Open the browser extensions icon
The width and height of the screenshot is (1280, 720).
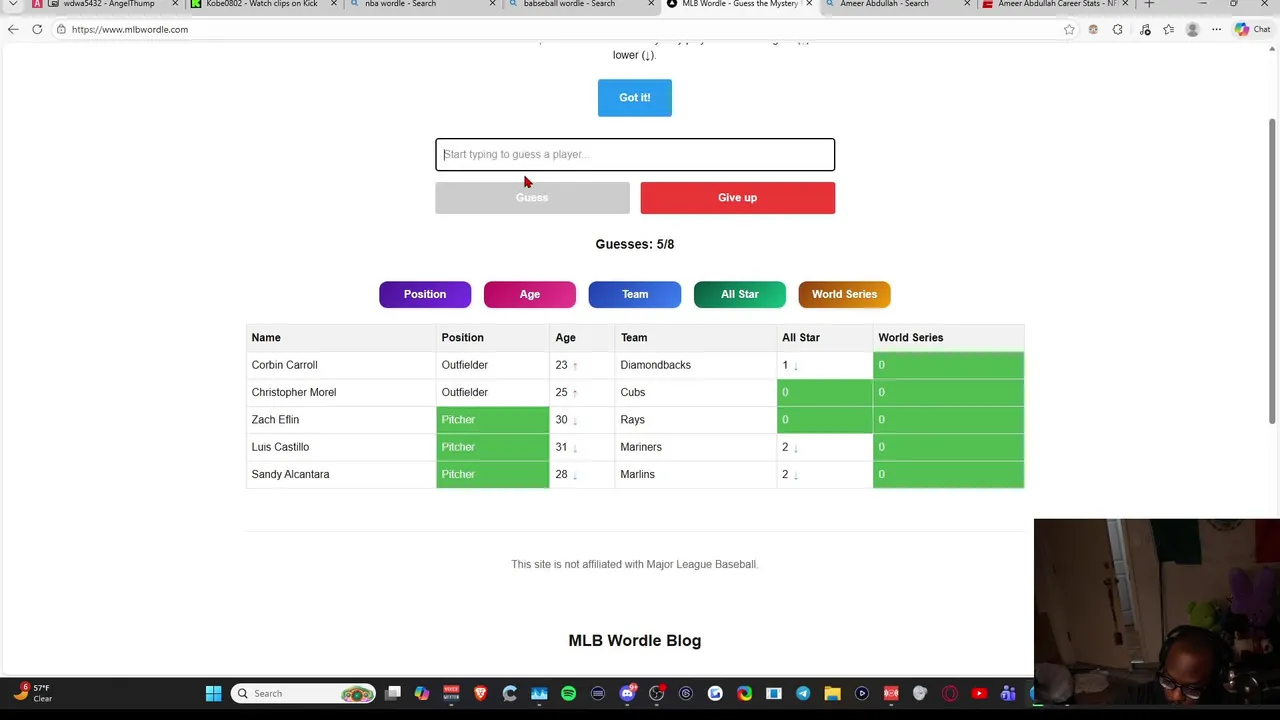click(1117, 29)
